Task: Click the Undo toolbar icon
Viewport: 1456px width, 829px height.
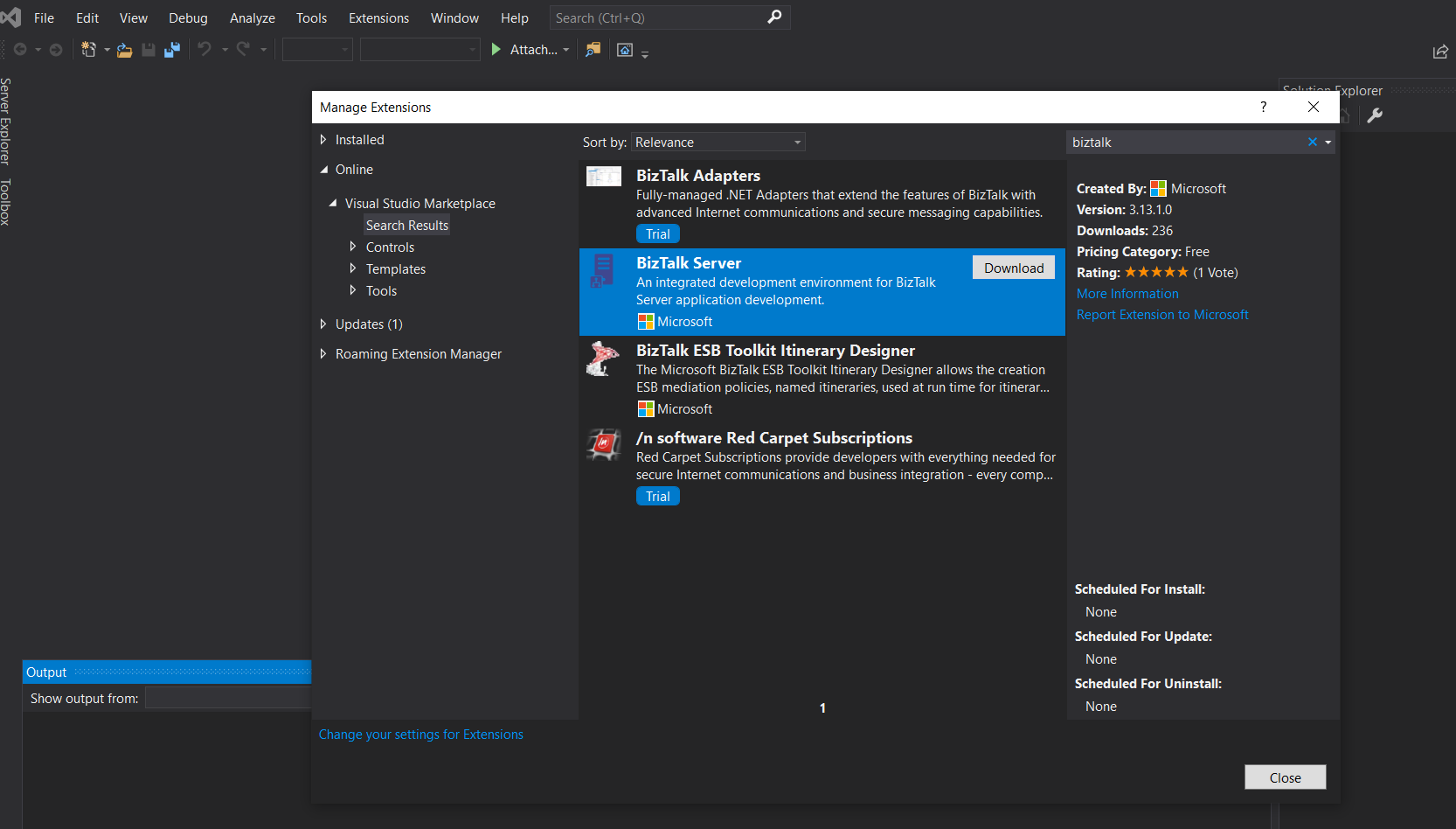Action: 205,49
